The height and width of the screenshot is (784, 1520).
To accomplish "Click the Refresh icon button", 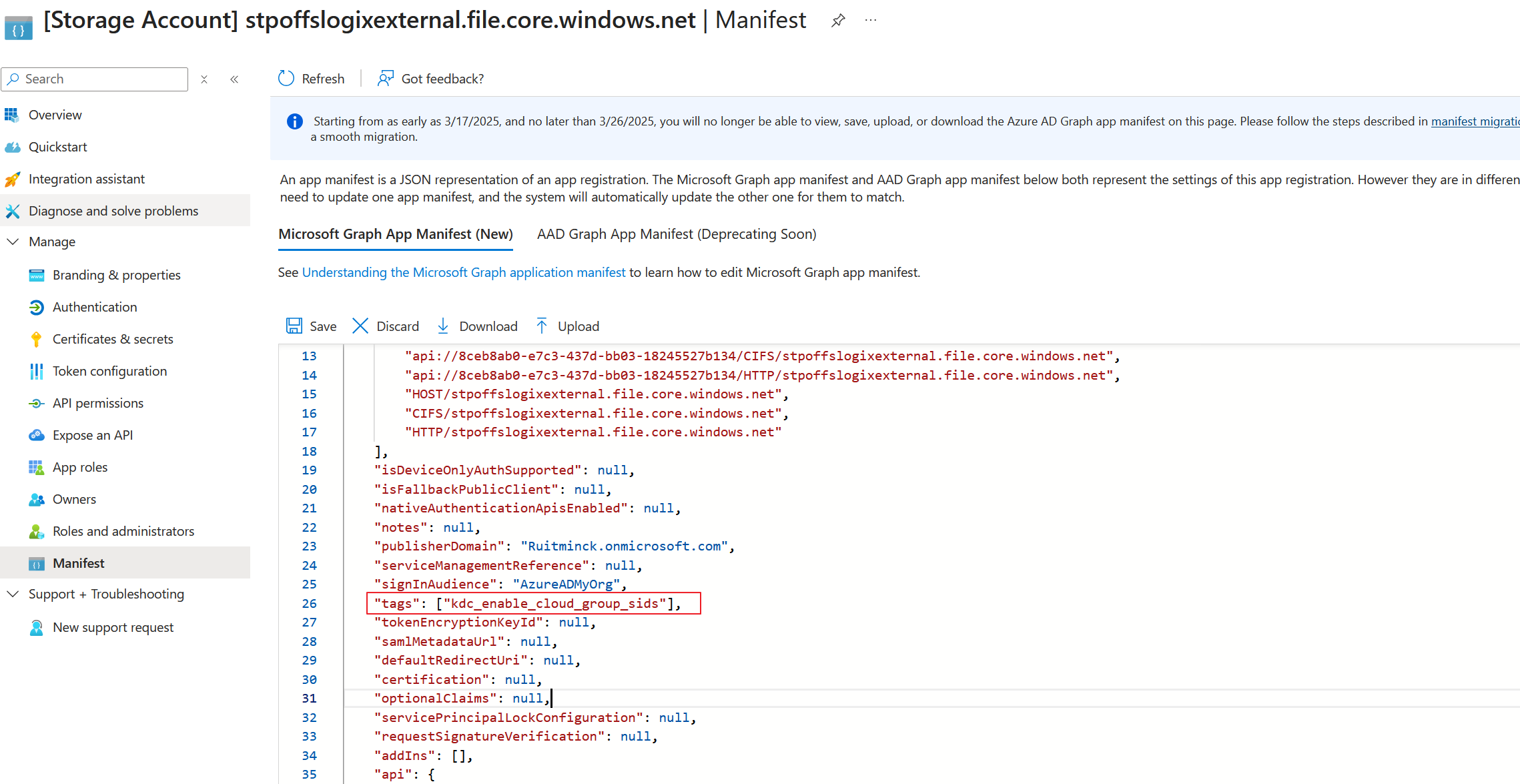I will click(286, 79).
